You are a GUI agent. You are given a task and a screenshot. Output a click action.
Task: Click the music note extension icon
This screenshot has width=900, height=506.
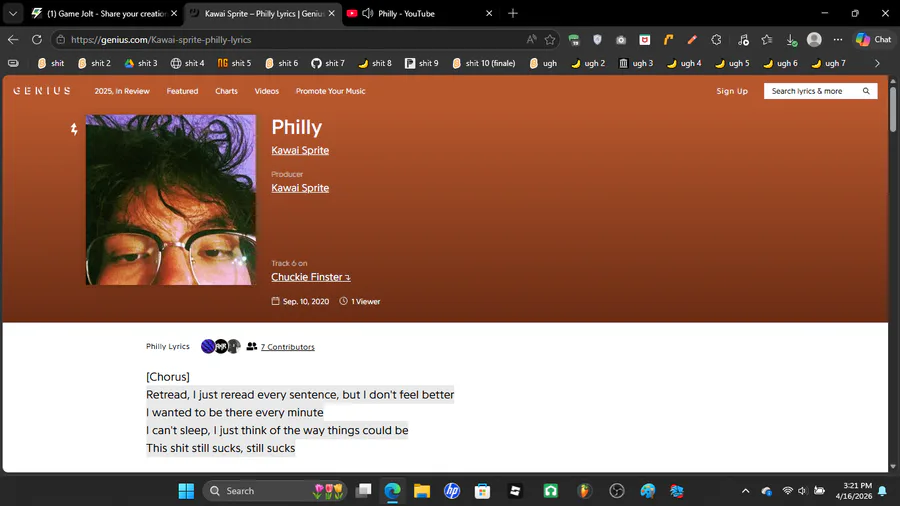click(x=743, y=40)
